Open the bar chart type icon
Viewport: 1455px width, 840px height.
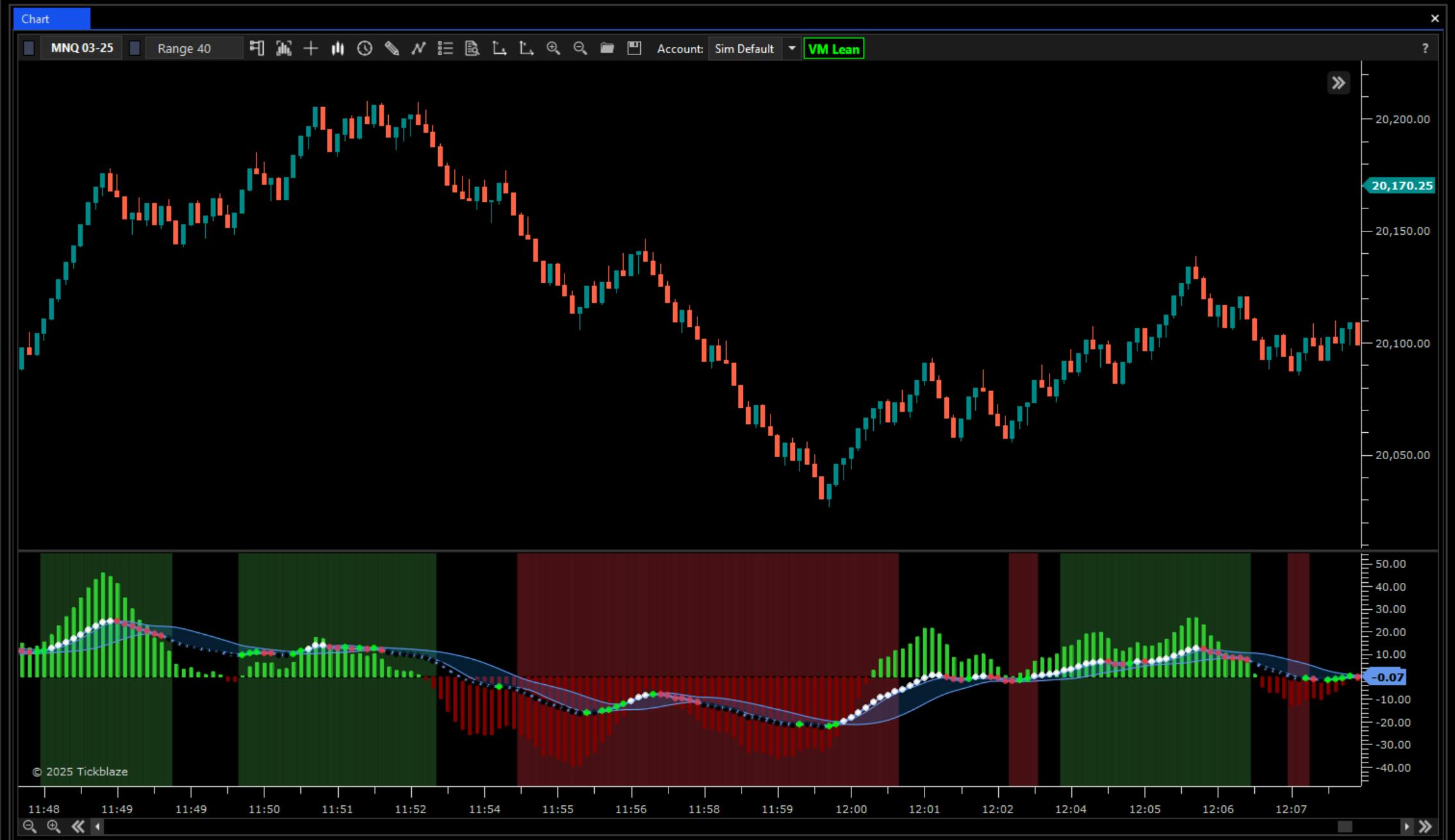coord(337,49)
